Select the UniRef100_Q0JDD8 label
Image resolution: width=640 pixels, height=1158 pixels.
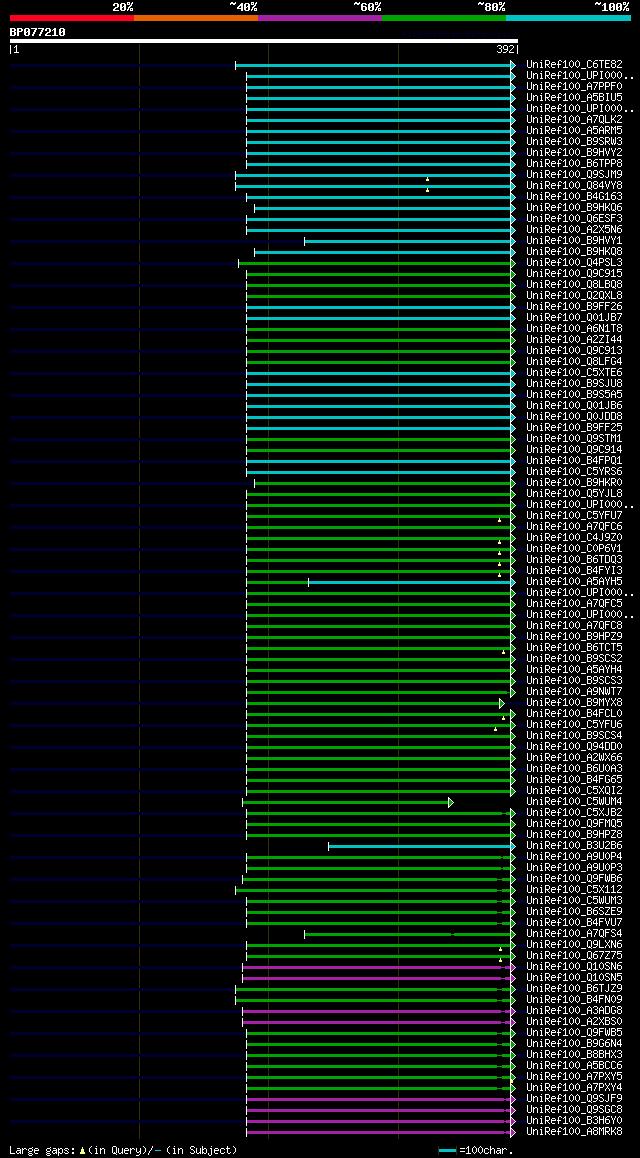[574, 417]
